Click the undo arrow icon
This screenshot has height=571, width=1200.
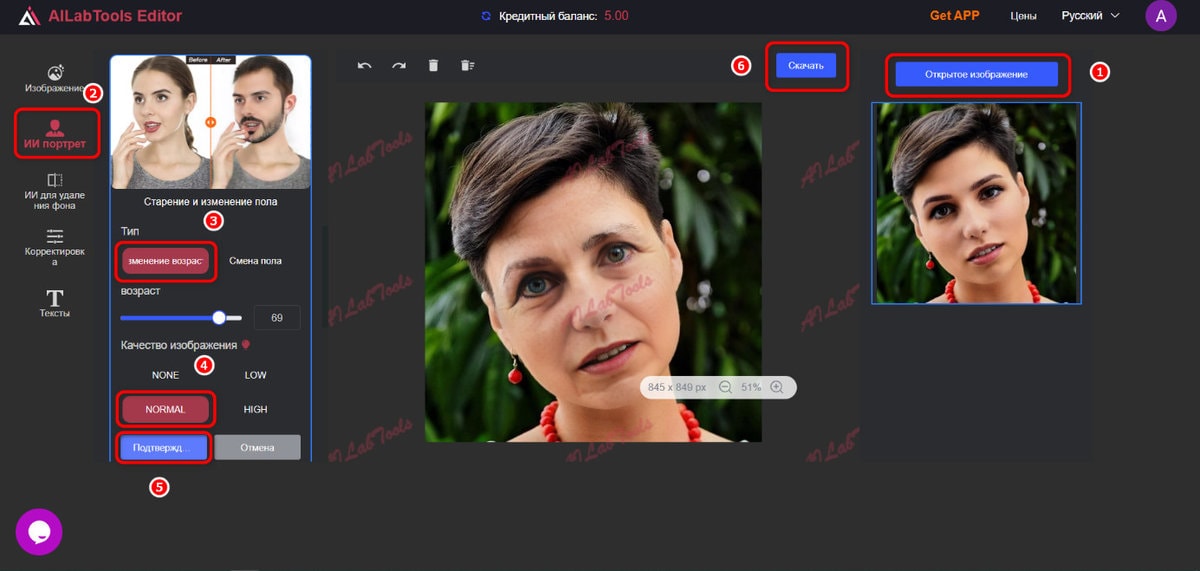(x=365, y=66)
